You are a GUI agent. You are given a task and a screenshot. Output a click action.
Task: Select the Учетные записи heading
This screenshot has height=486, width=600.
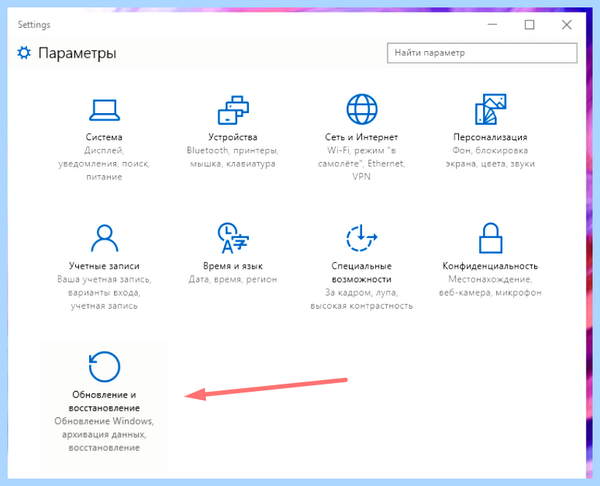tap(104, 266)
